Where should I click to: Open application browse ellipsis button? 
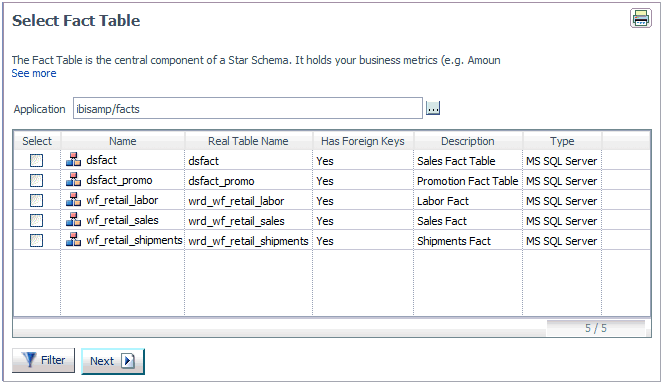pos(433,108)
